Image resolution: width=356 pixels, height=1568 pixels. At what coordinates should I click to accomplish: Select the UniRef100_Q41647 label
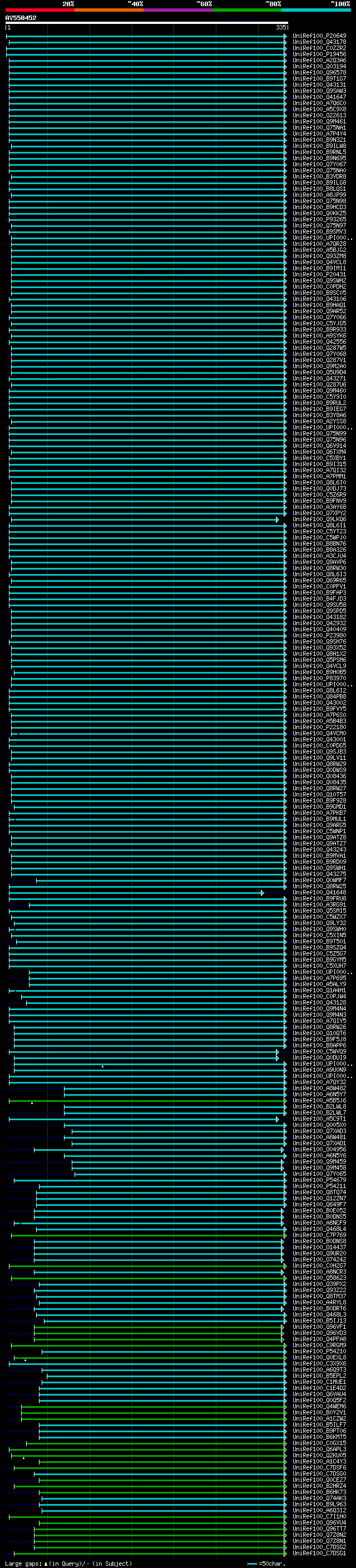point(319,97)
